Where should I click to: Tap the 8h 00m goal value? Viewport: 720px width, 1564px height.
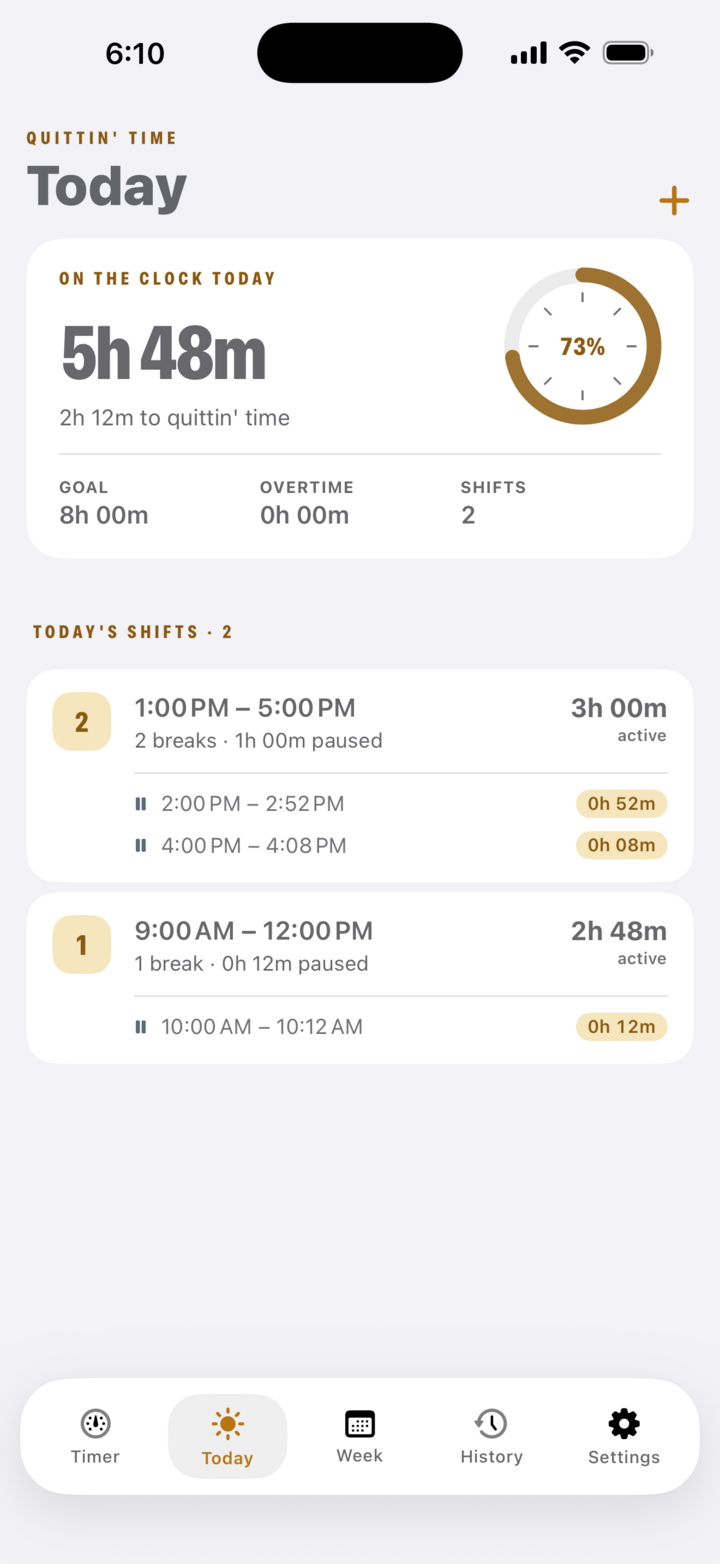pyautogui.click(x=104, y=516)
